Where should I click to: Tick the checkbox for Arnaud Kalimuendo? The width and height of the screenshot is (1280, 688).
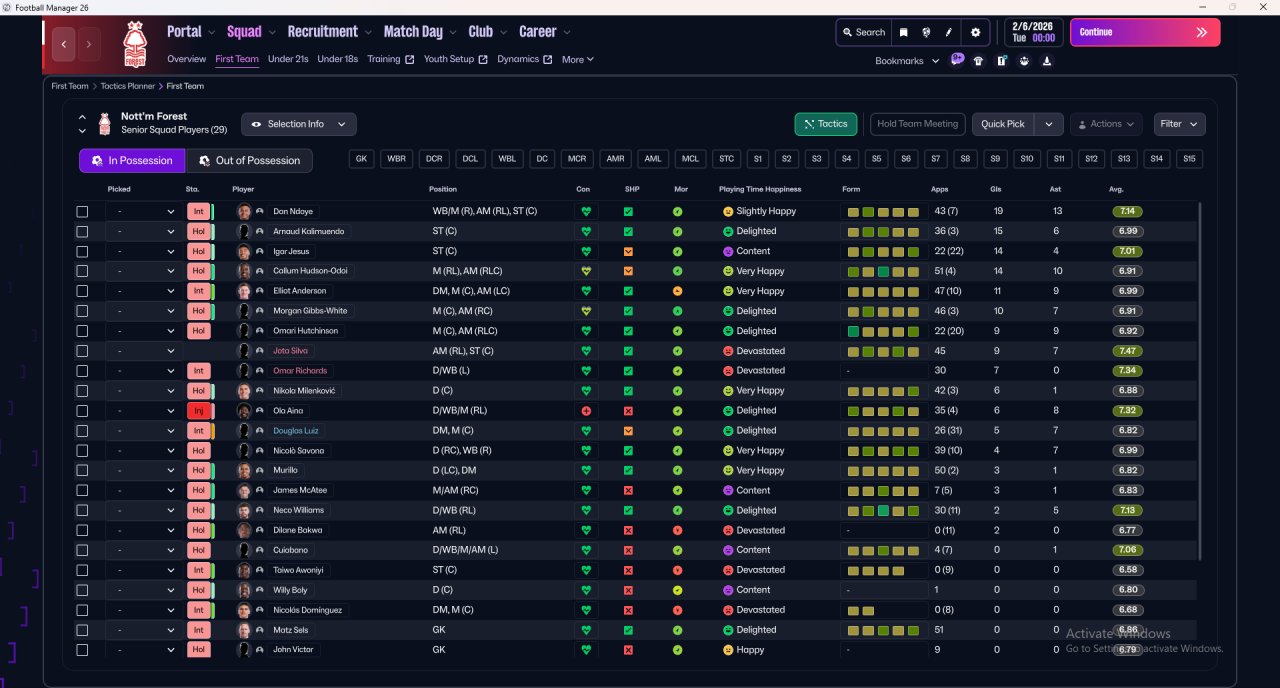pos(82,232)
